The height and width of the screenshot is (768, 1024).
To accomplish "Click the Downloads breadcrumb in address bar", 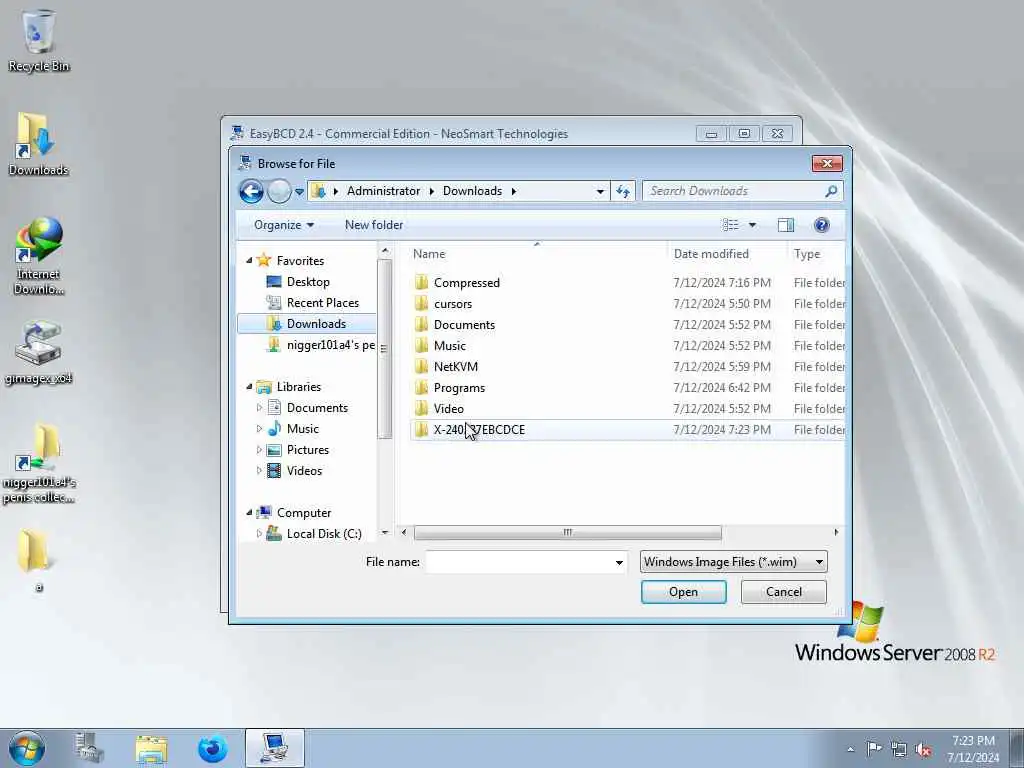I will (x=472, y=191).
